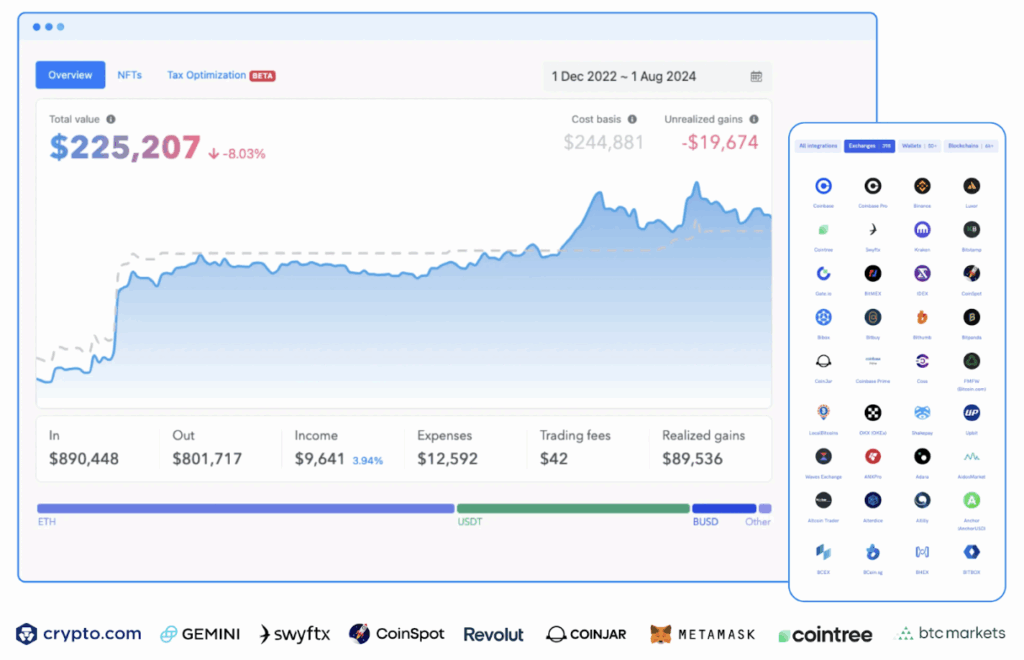This screenshot has width=1024, height=660.
Task: Open the Gate.io integration icon
Action: click(823, 274)
